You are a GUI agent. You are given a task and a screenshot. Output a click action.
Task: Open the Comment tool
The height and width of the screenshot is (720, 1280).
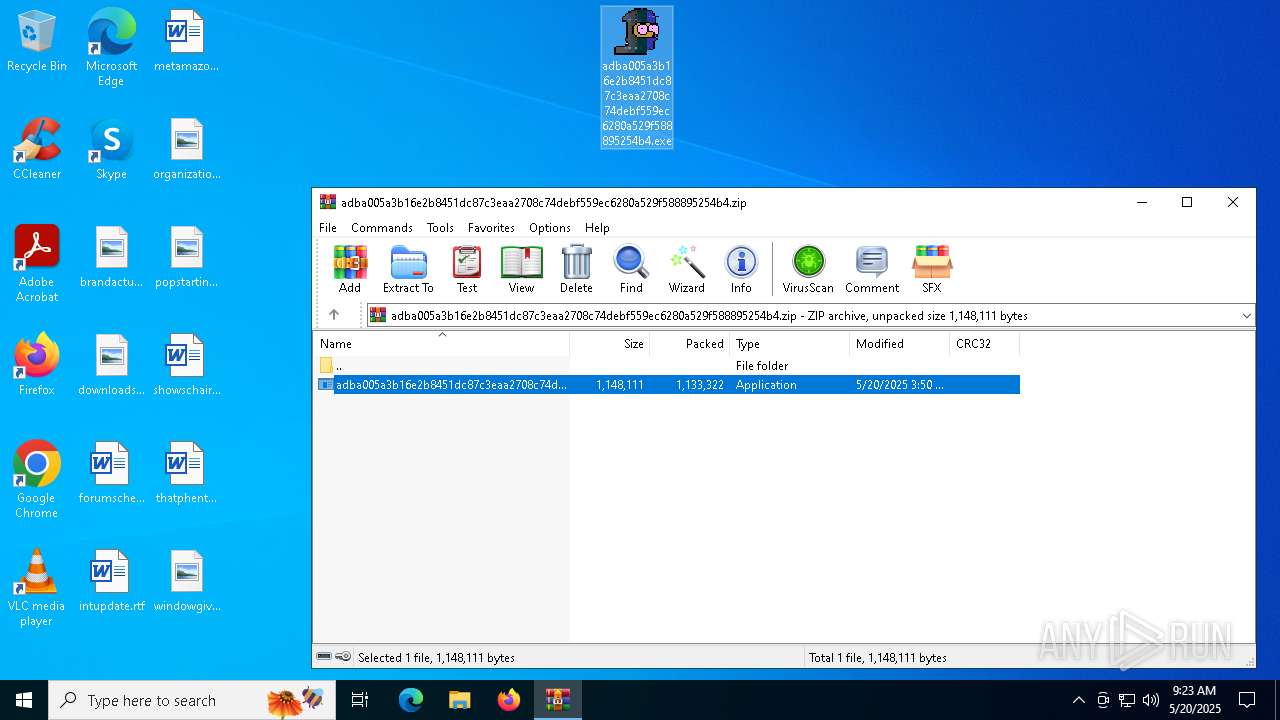(x=872, y=269)
